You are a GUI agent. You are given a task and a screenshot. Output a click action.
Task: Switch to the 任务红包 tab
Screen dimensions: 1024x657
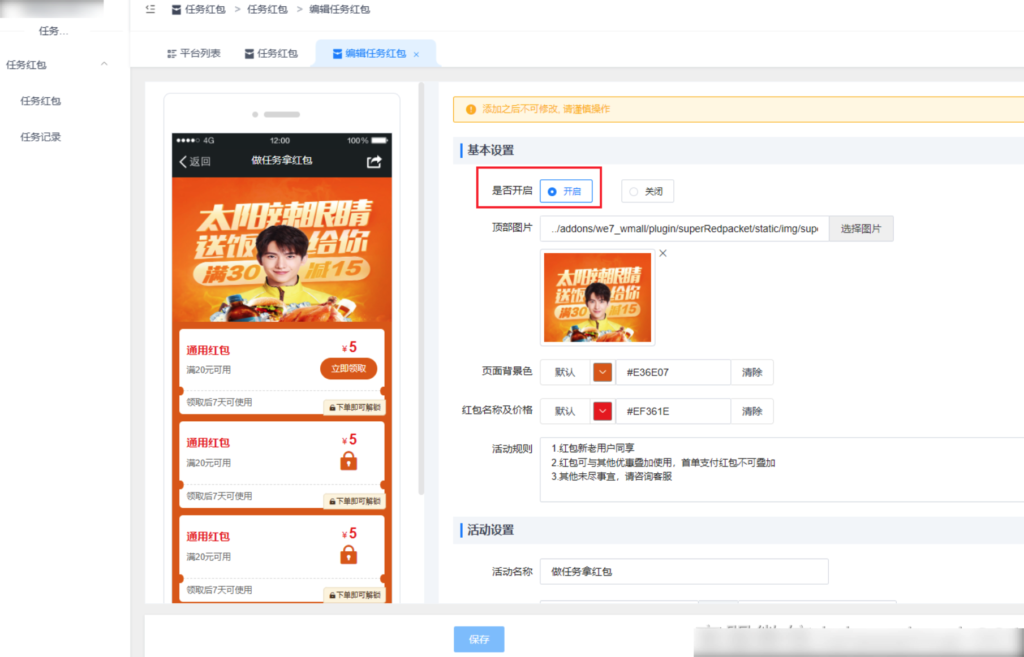pyautogui.click(x=271, y=54)
